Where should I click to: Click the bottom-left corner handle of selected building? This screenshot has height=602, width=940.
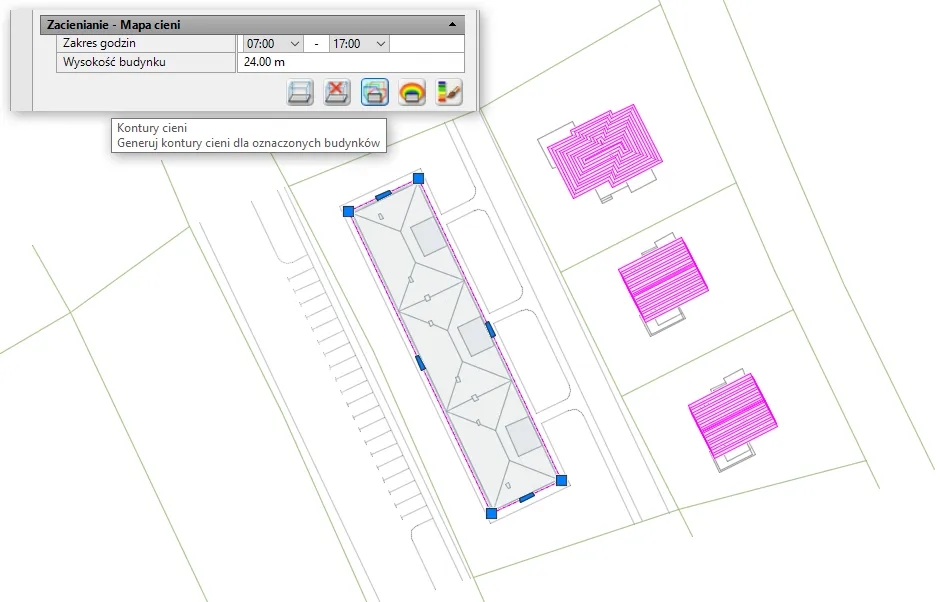[x=491, y=513]
